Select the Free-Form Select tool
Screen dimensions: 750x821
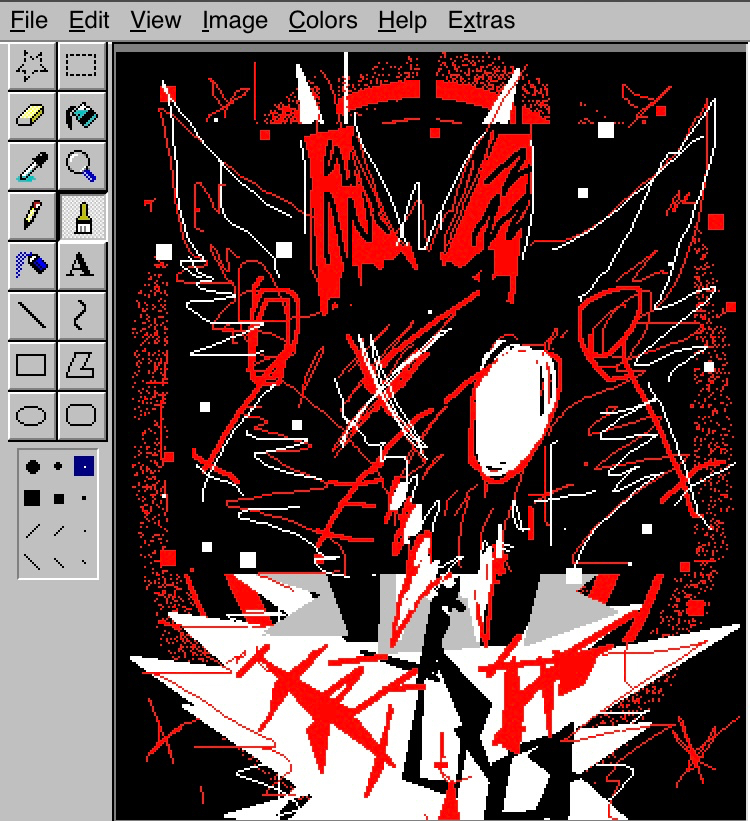pyautogui.click(x=32, y=66)
